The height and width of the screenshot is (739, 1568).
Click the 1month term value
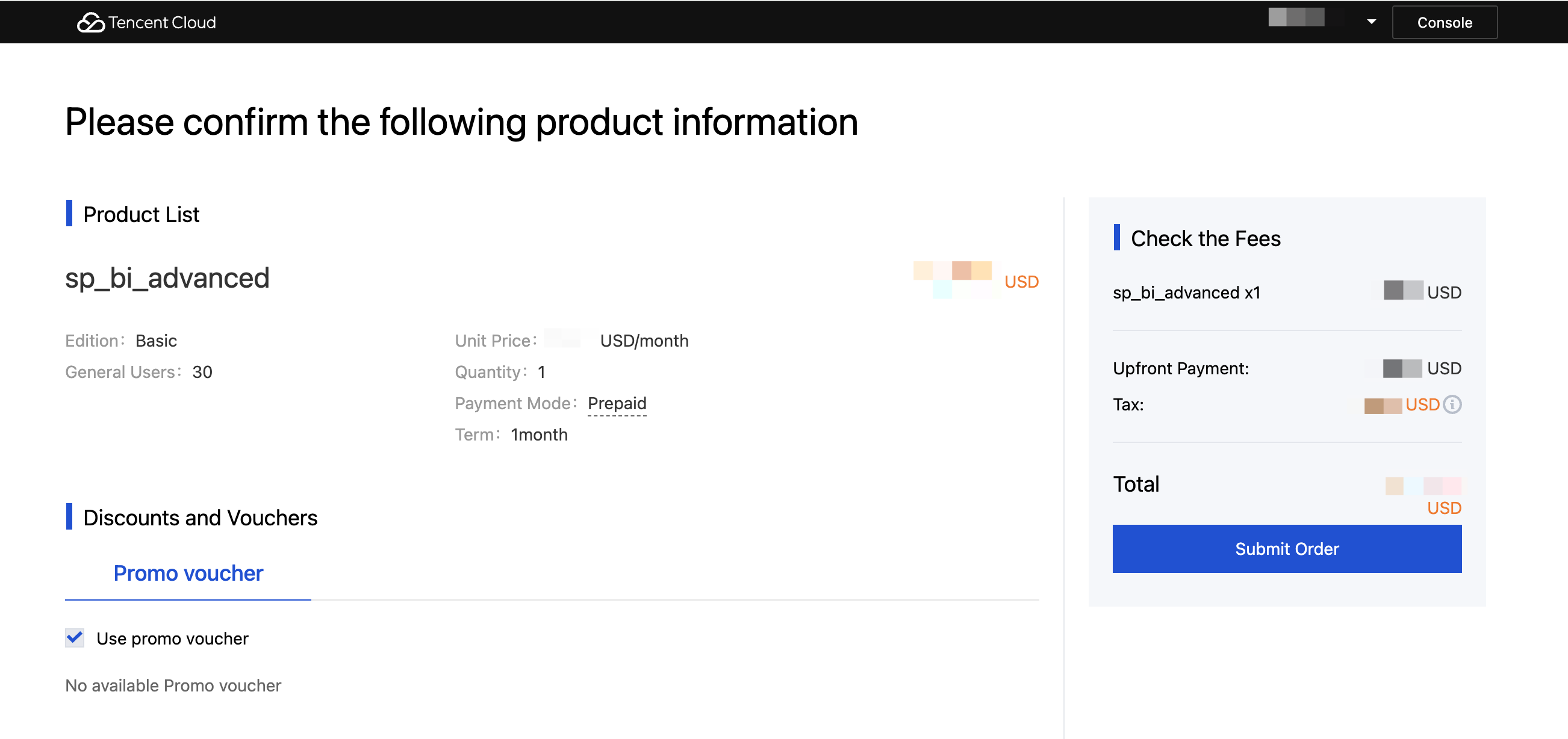point(539,435)
